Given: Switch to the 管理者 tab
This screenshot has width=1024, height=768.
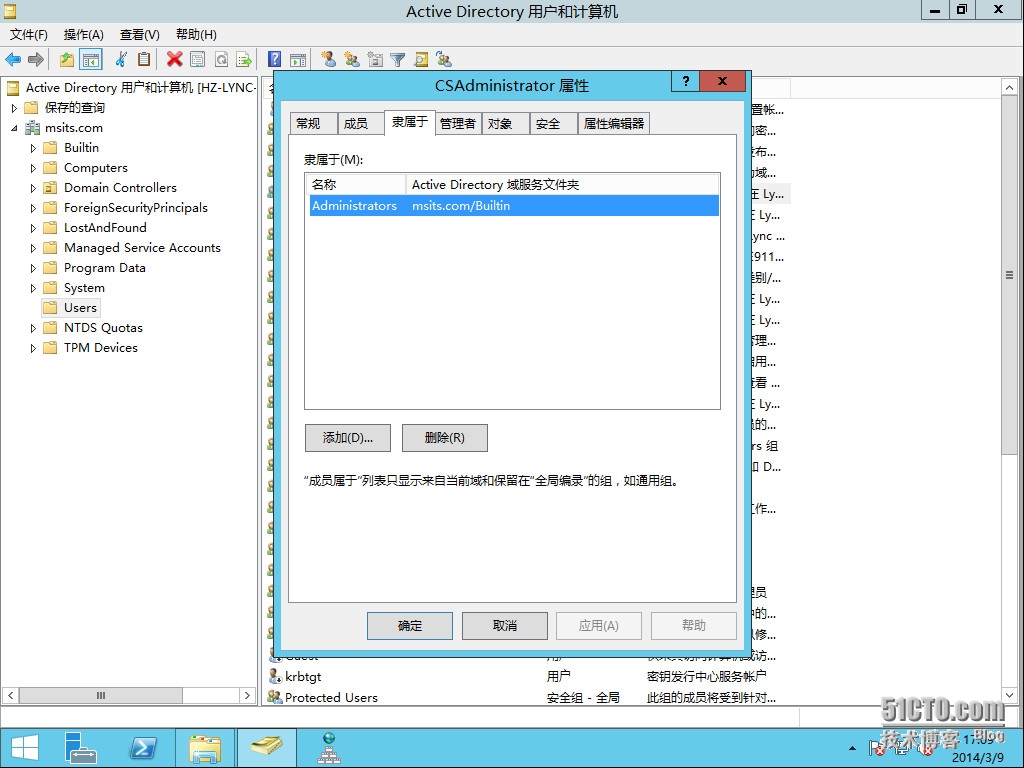Looking at the screenshot, I should click(457, 123).
